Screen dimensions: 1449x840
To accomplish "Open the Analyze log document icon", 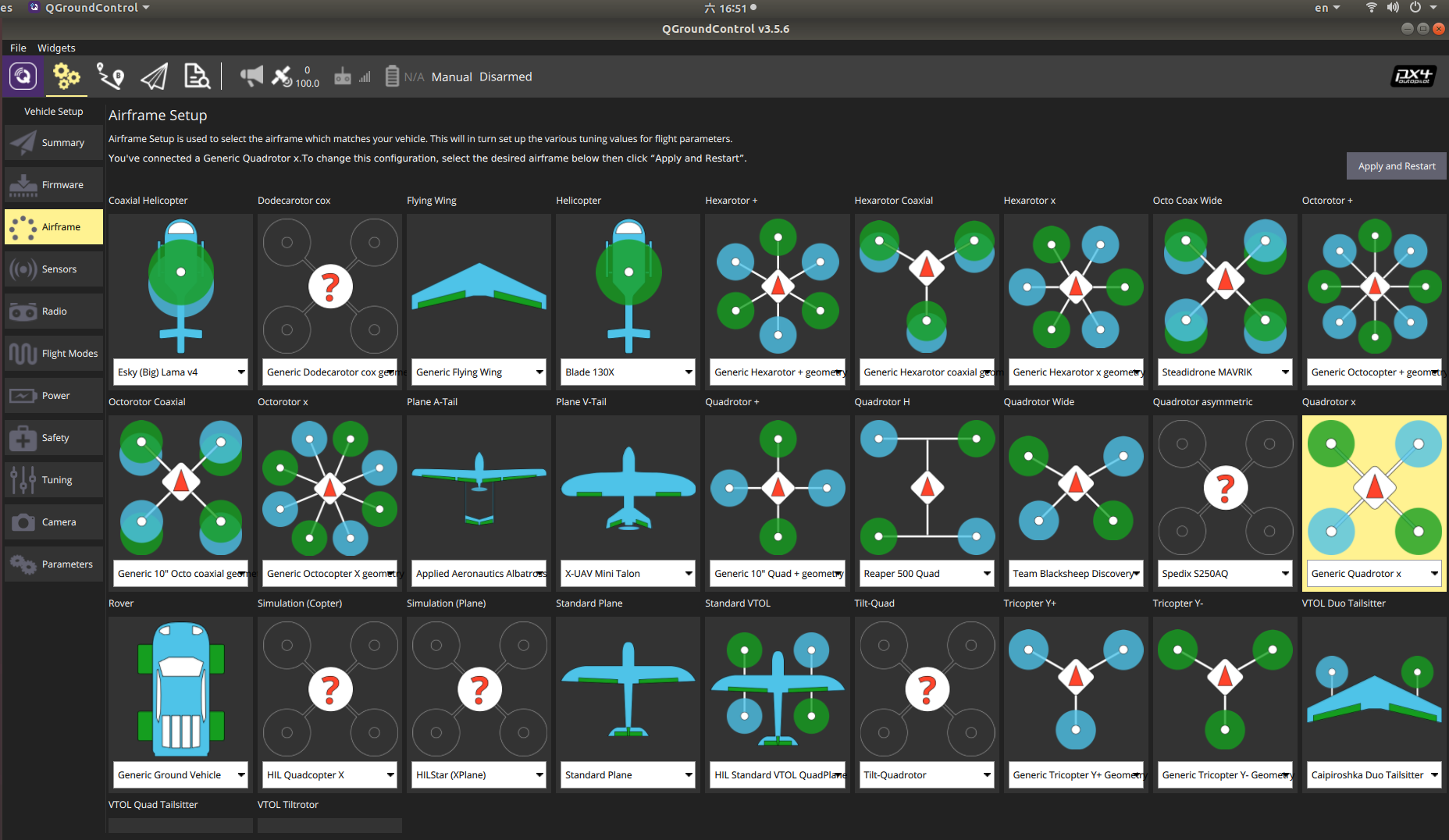I will click(197, 77).
